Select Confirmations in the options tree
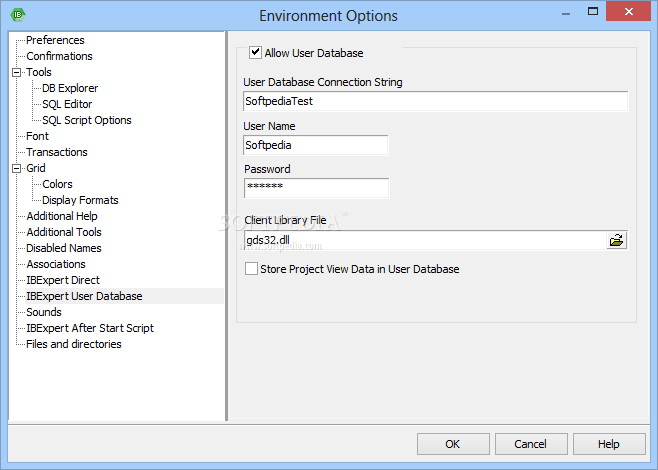The width and height of the screenshot is (658, 470). [59, 56]
